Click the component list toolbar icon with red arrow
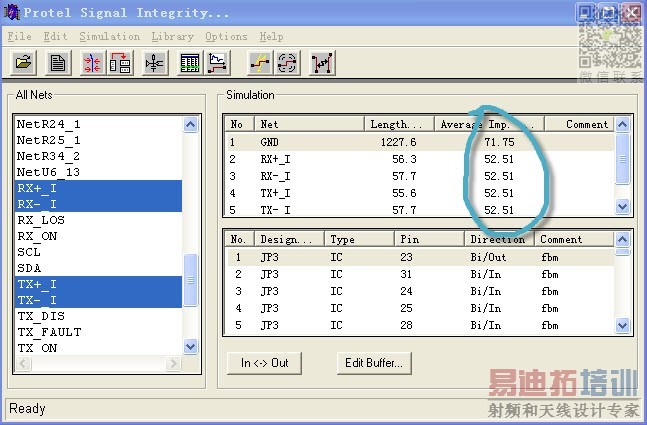The width and height of the screenshot is (647, 425). pos(120,63)
